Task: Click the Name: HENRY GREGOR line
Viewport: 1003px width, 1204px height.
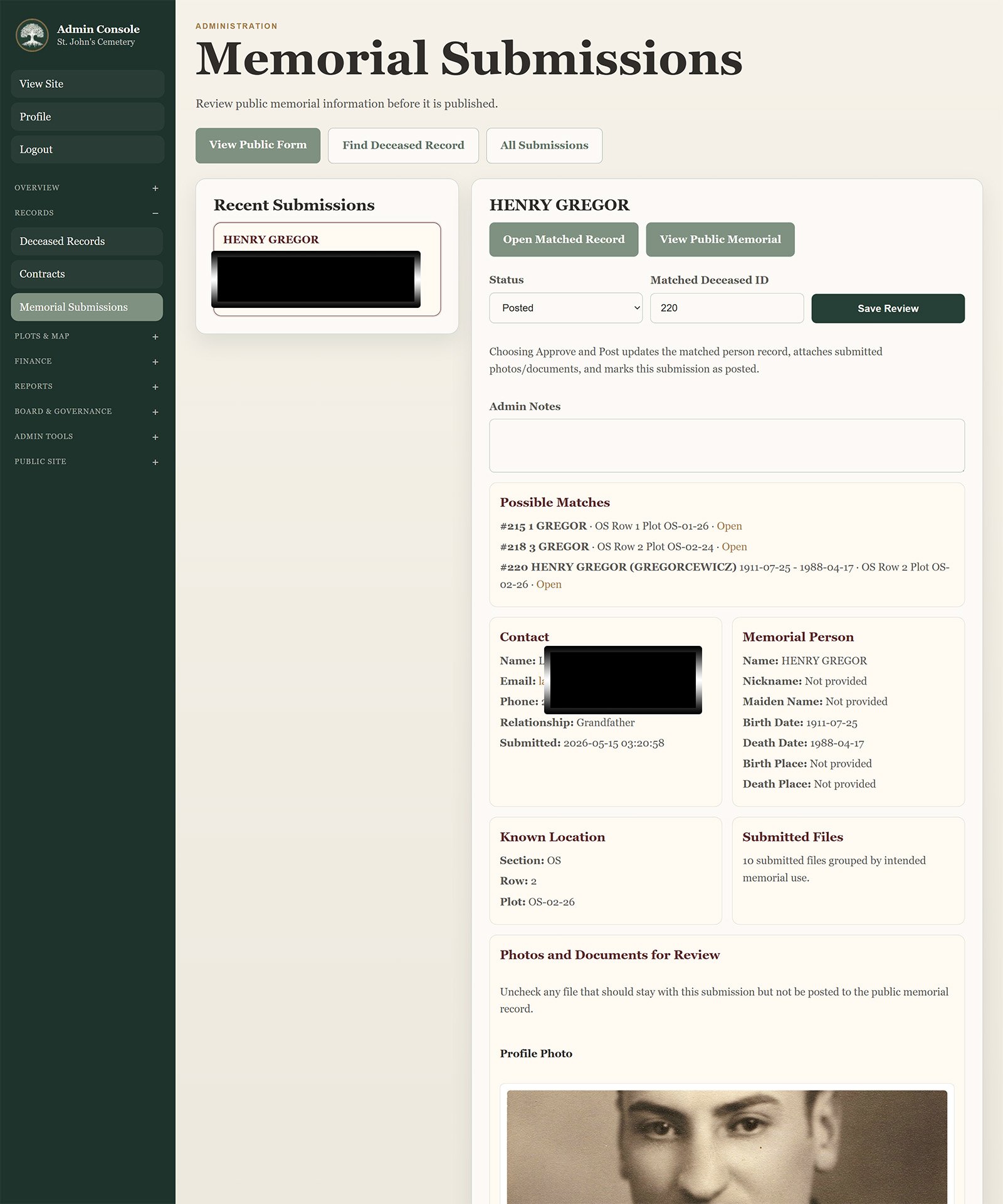Action: [x=805, y=661]
